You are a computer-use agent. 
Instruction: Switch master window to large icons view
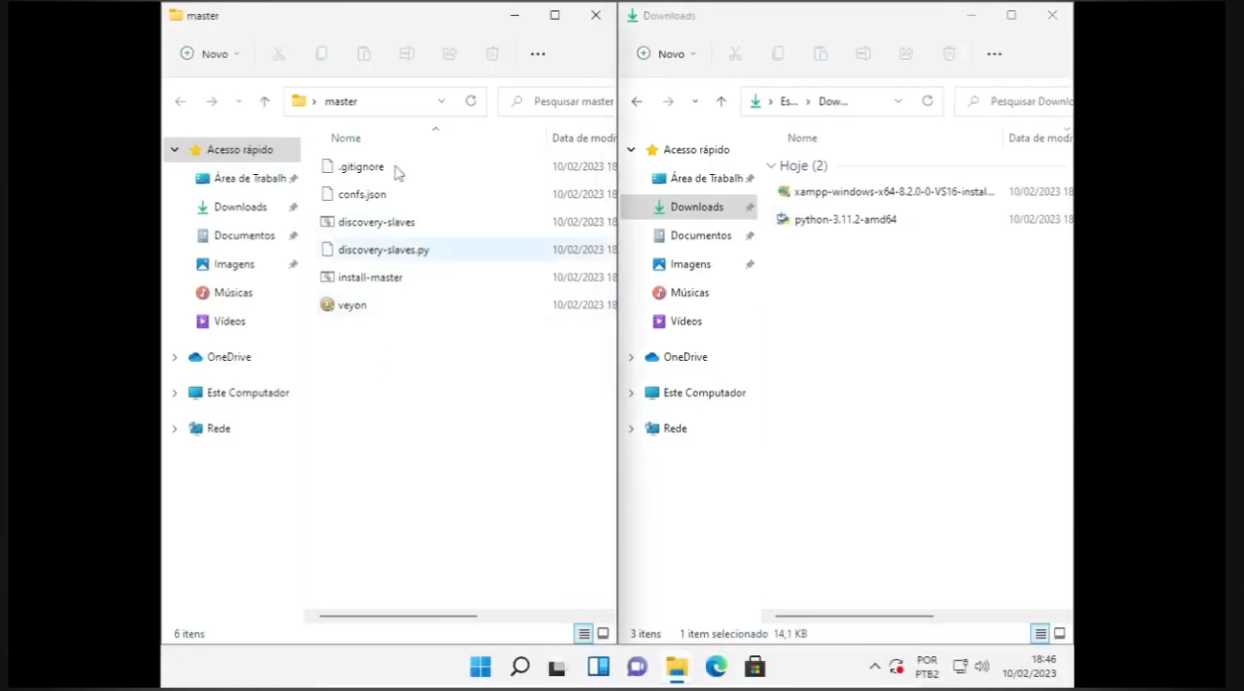pos(603,634)
